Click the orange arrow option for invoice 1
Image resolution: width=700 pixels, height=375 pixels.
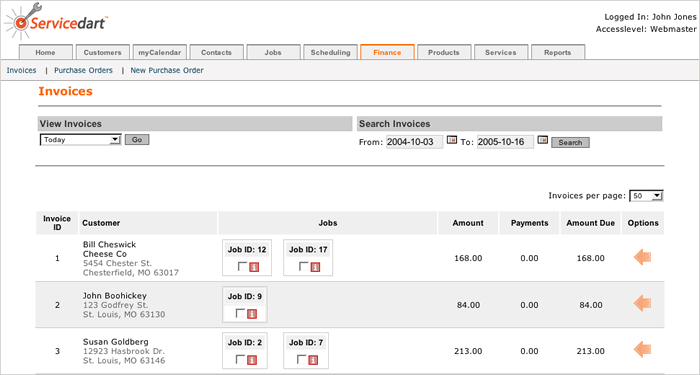pos(642,257)
